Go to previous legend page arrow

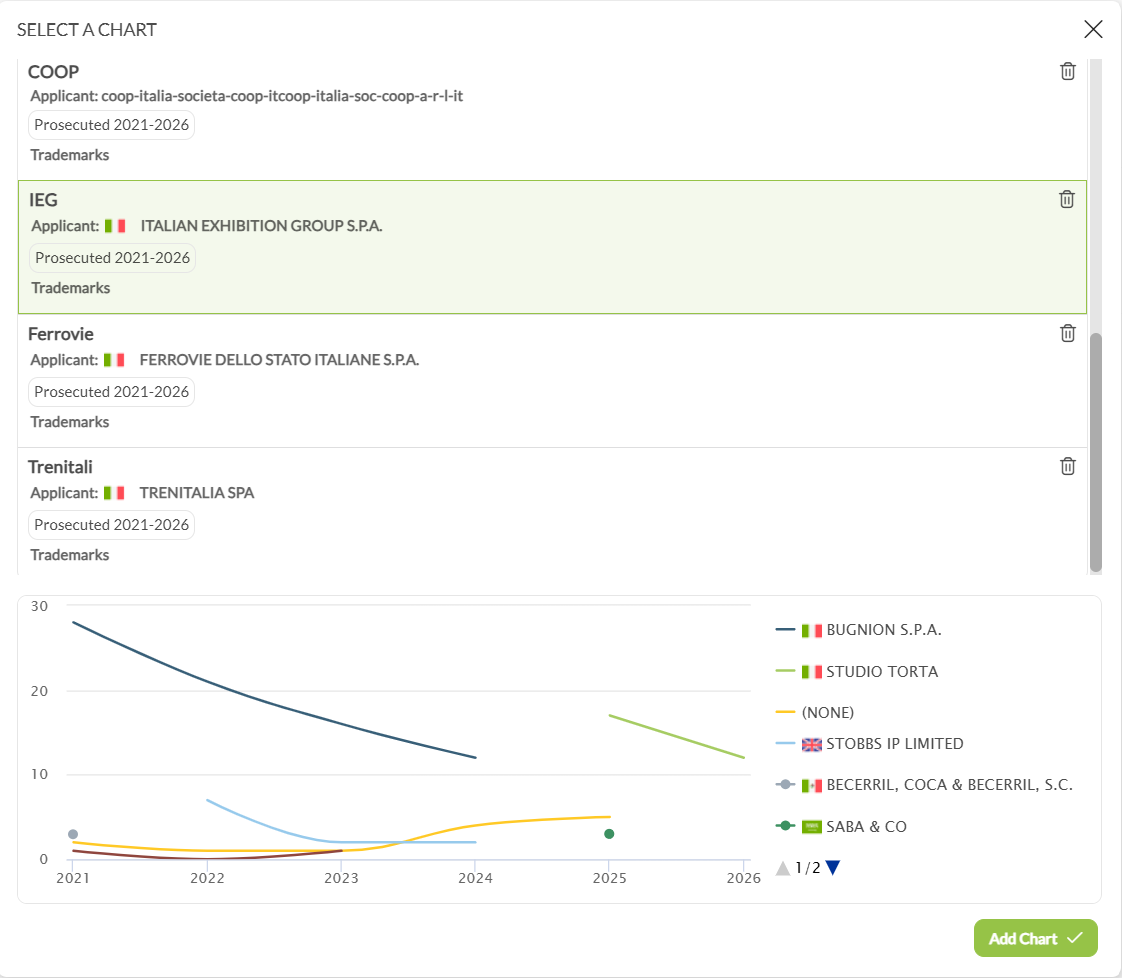coord(783,868)
